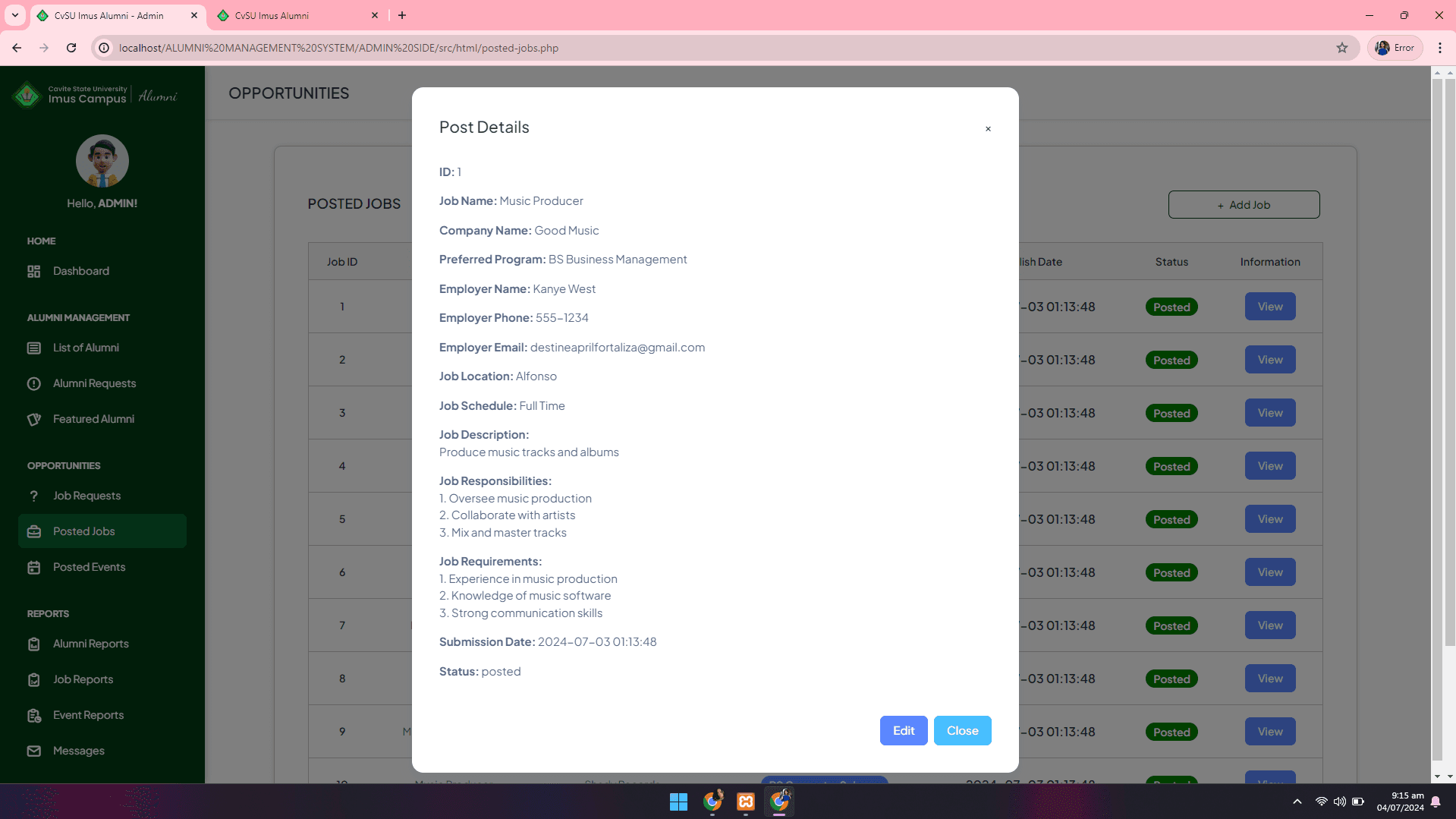
Task: Open Posted Events in sidebar
Action: pyautogui.click(x=90, y=567)
